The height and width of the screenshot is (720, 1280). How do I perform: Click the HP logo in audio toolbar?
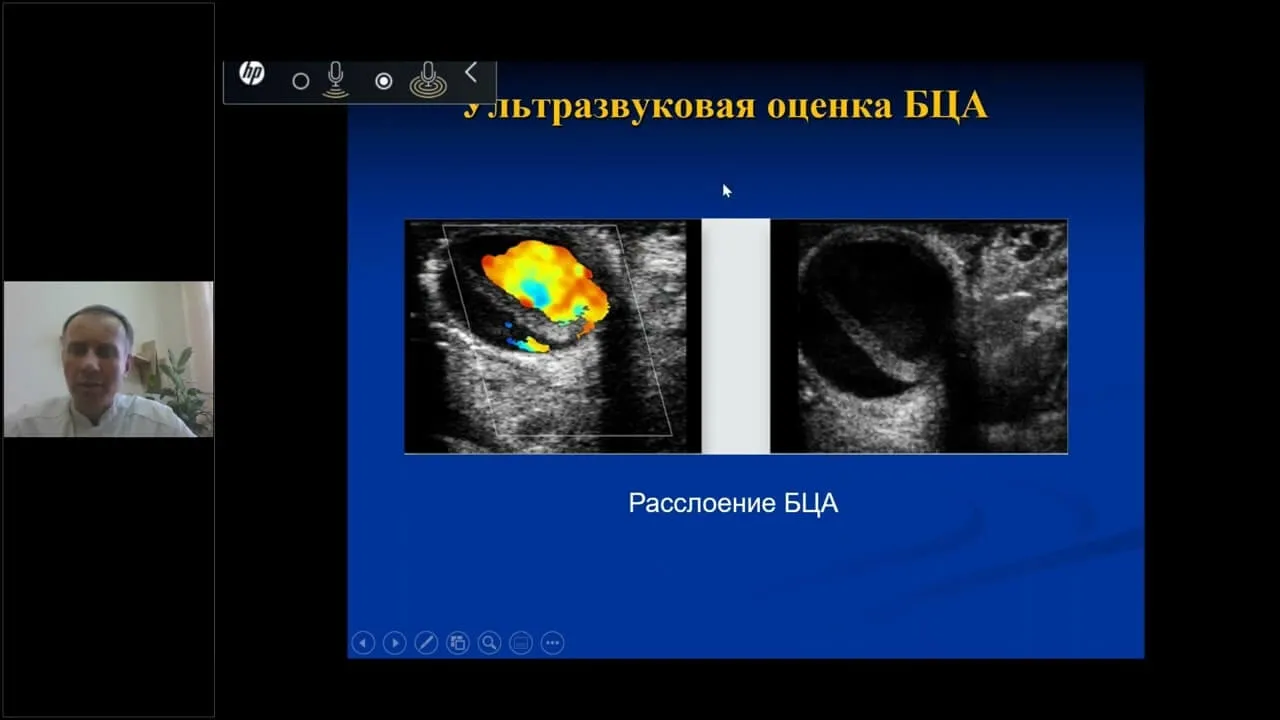coord(252,74)
